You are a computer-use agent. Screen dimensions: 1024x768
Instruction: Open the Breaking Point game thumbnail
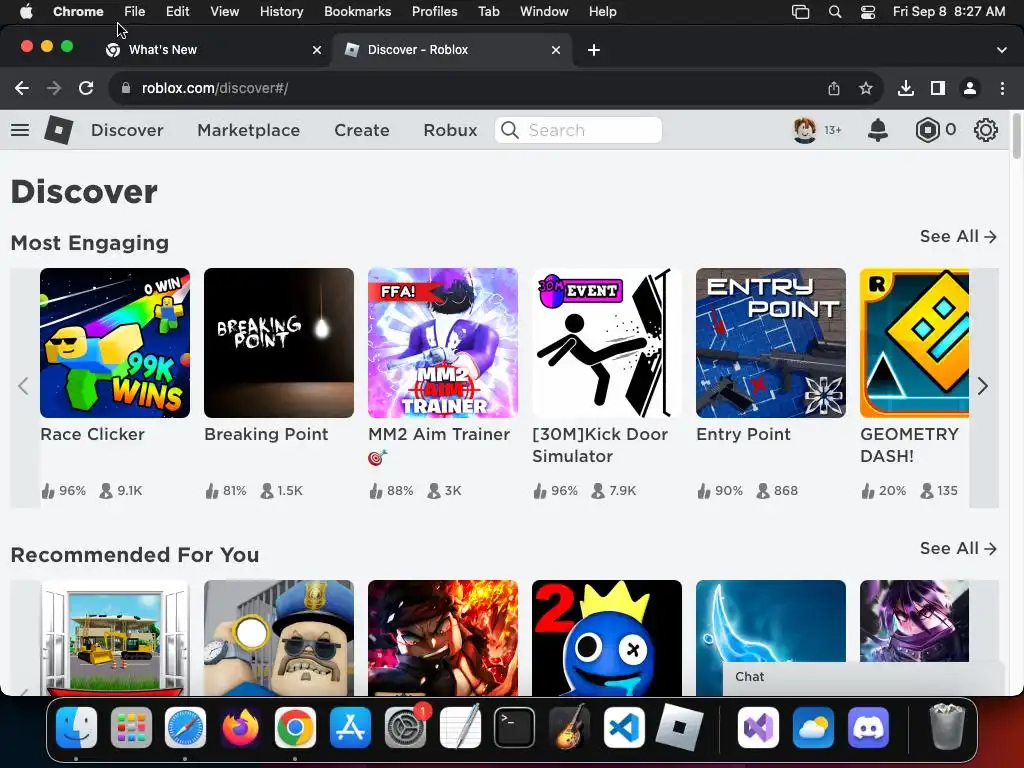pyautogui.click(x=279, y=343)
